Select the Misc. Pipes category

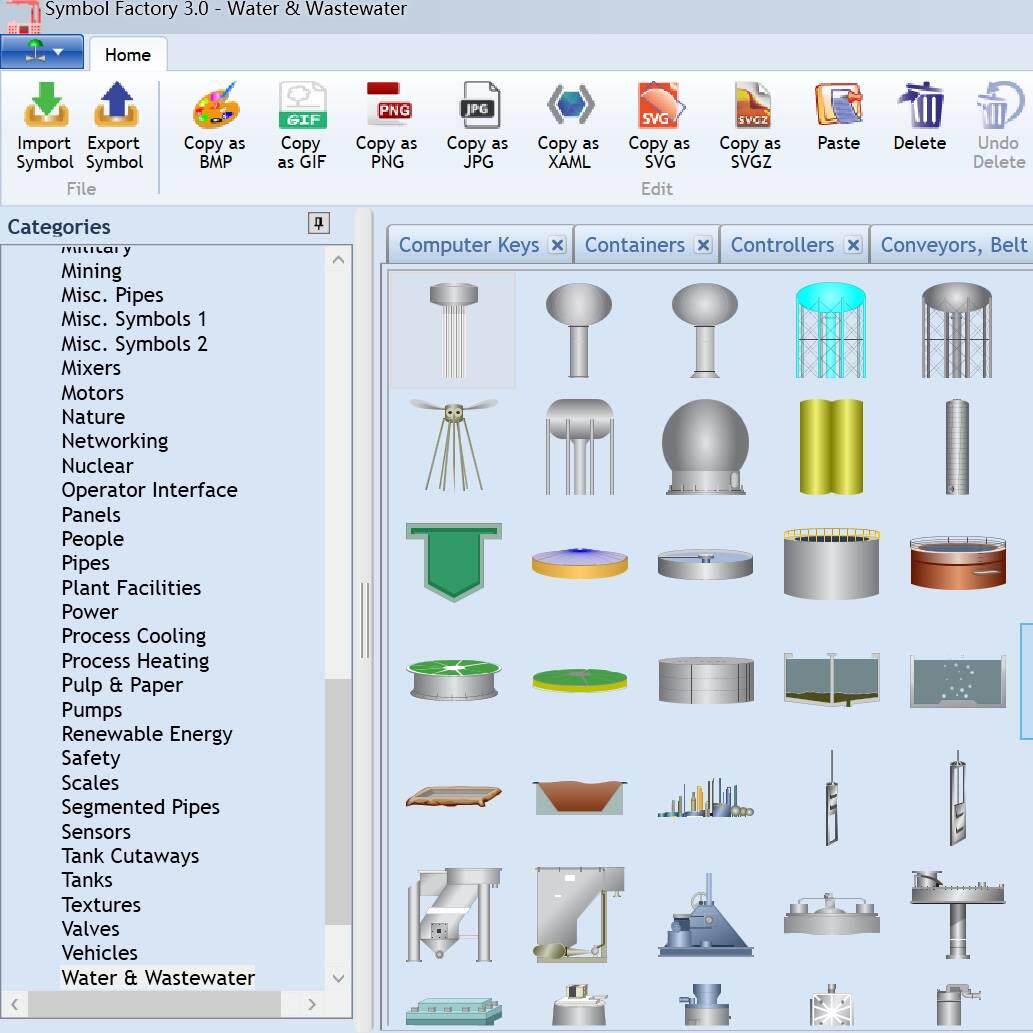[x=112, y=295]
